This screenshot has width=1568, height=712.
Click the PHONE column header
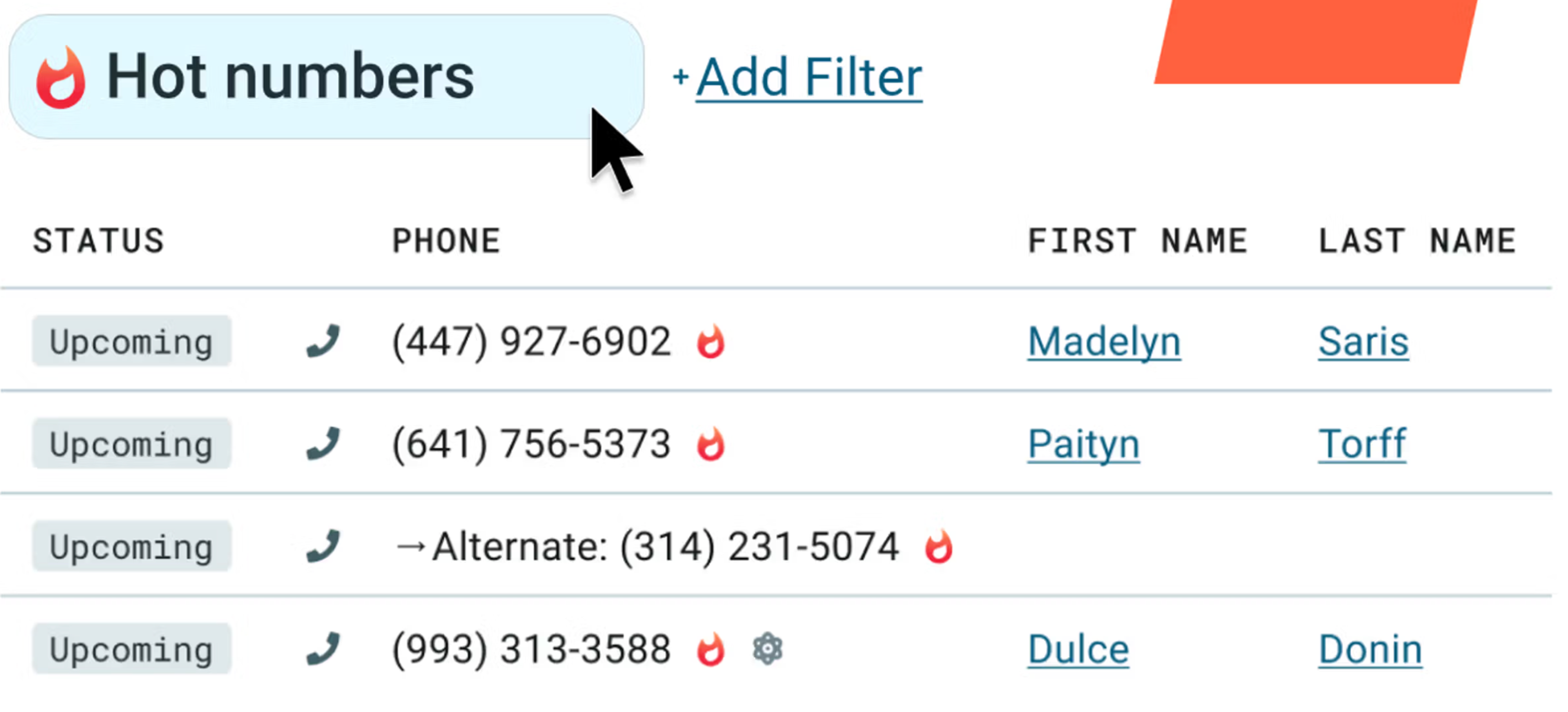point(446,240)
